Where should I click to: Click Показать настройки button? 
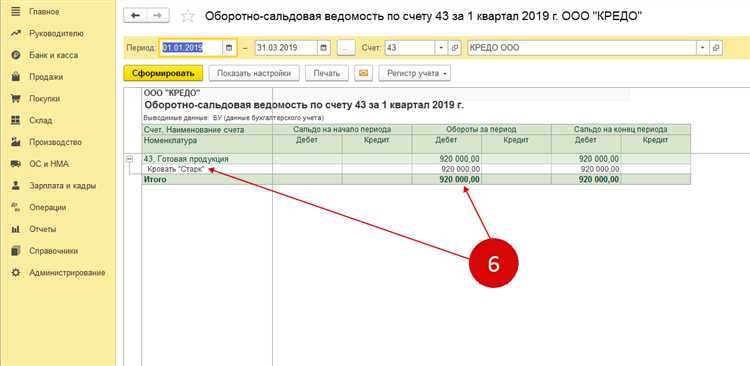pos(254,73)
